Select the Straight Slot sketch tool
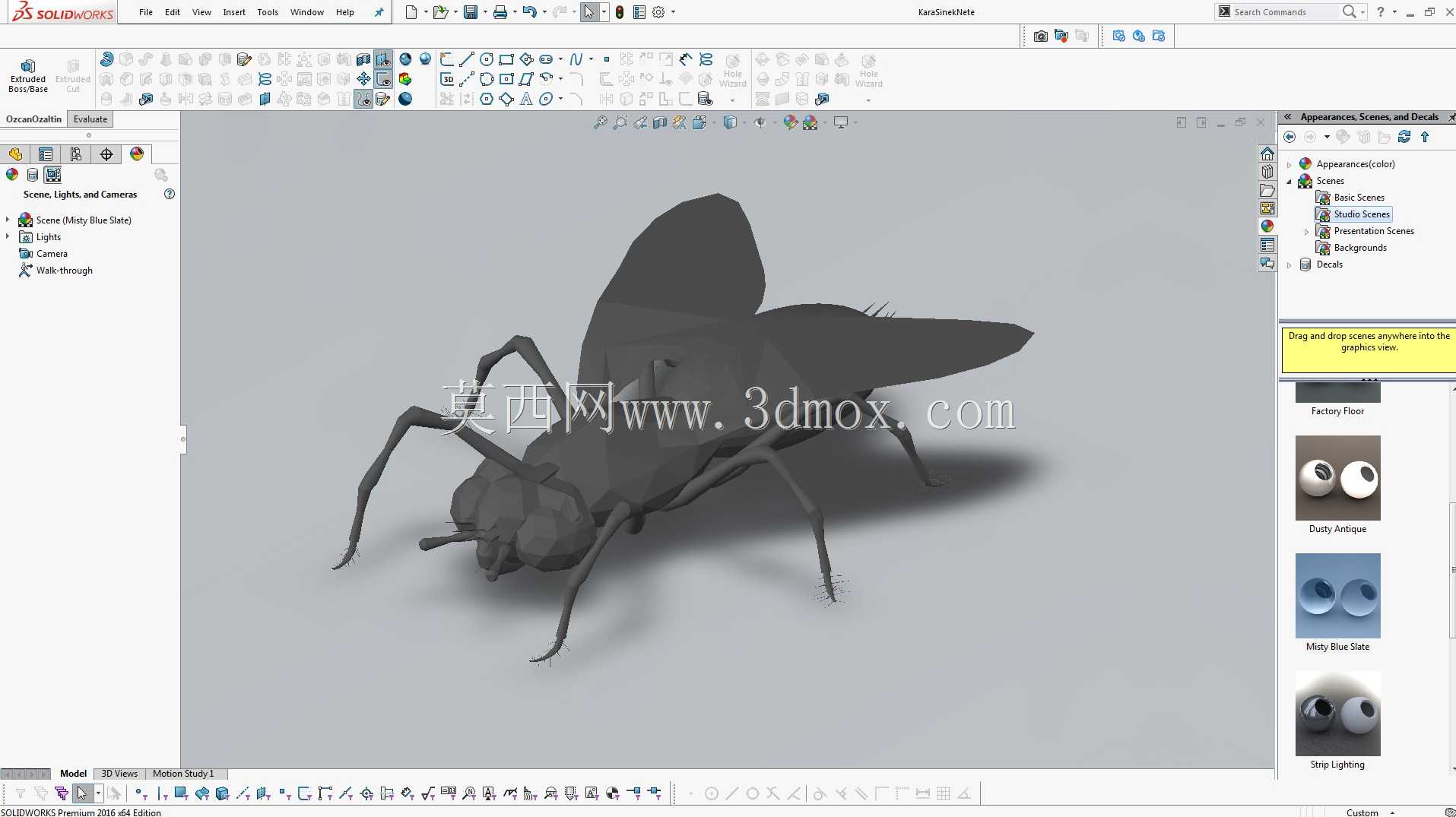Image resolution: width=1456 pixels, height=817 pixels. (x=546, y=59)
